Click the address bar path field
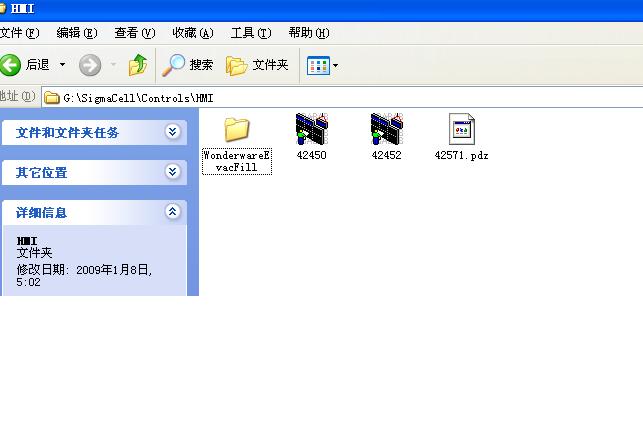The image size is (643, 432). click(340, 98)
